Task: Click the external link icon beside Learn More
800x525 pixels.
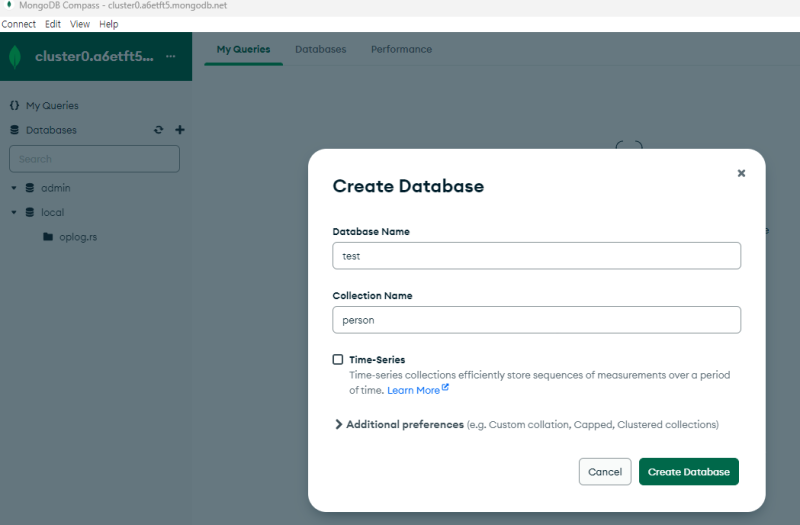Action: click(445, 389)
